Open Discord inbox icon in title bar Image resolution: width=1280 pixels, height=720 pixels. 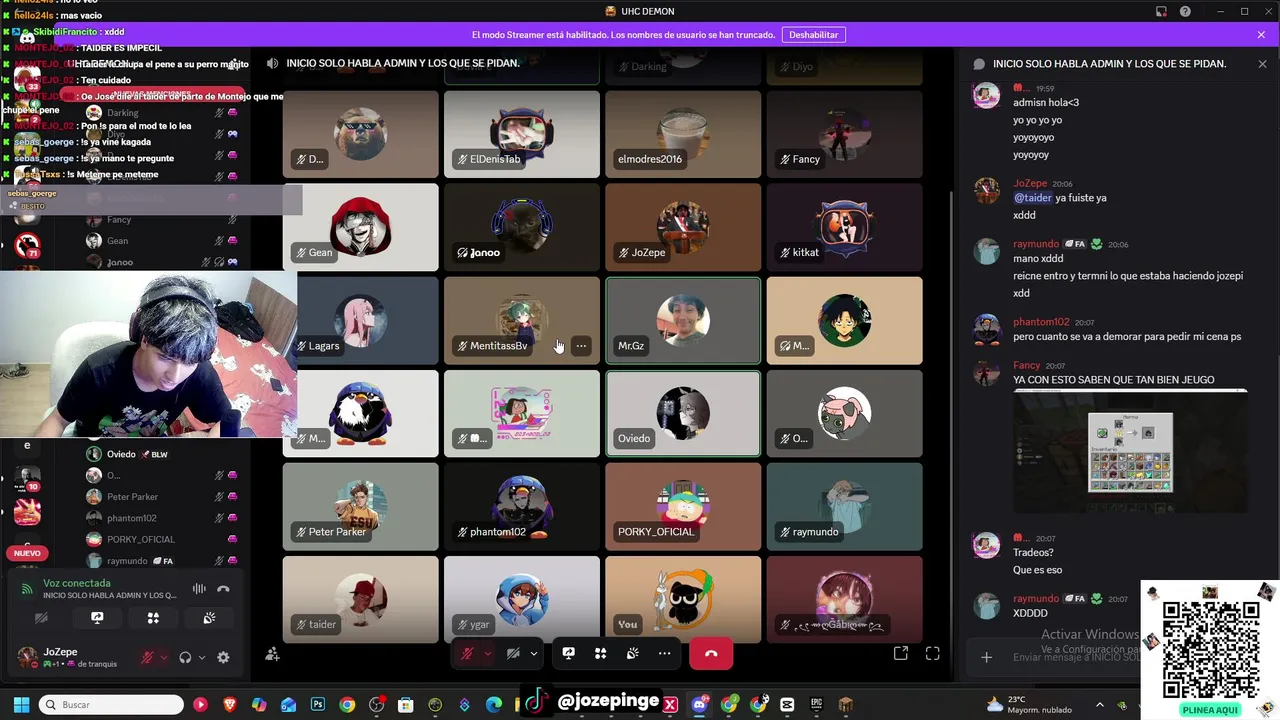coord(1161,11)
